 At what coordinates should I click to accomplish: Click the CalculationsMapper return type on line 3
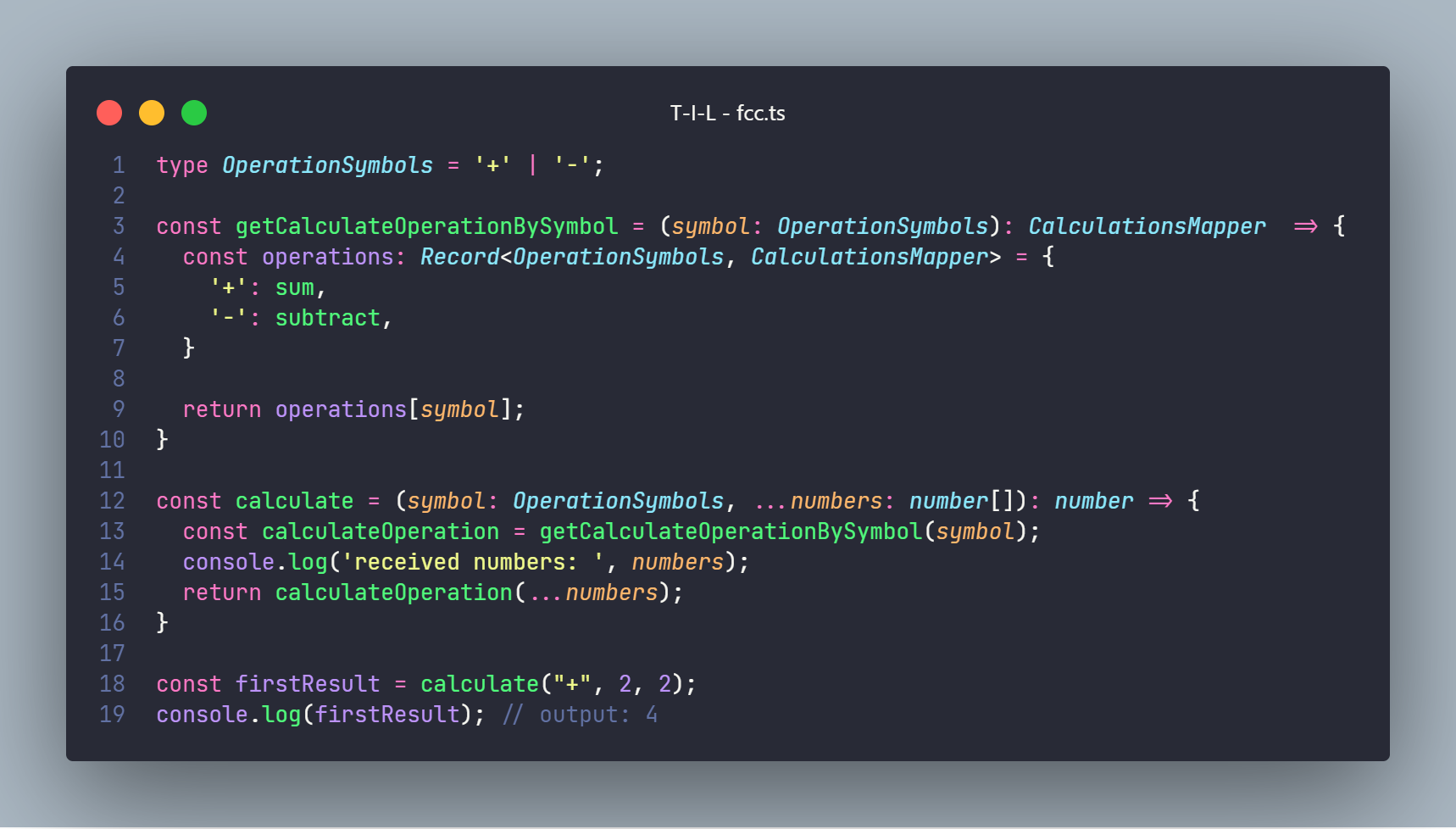(x=1147, y=226)
